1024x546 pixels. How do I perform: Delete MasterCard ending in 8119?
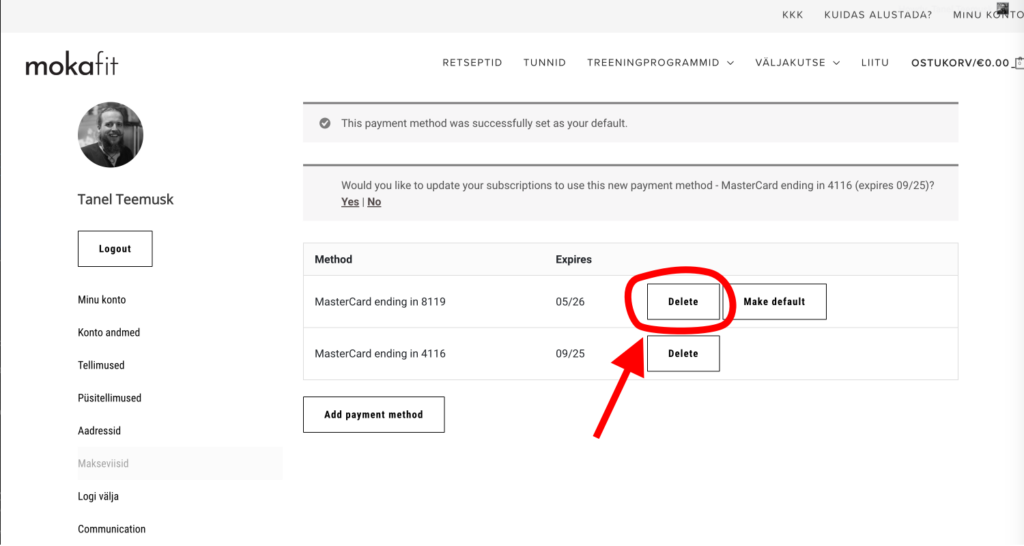pyautogui.click(x=683, y=302)
